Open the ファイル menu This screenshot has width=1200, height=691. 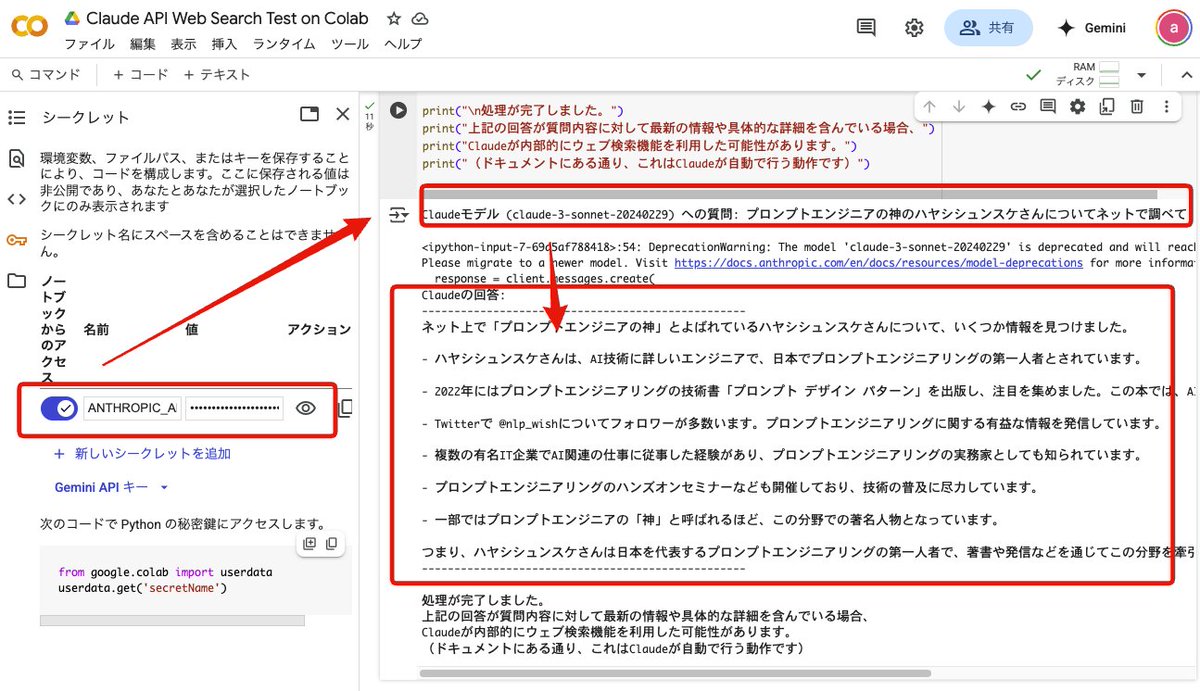[89, 44]
